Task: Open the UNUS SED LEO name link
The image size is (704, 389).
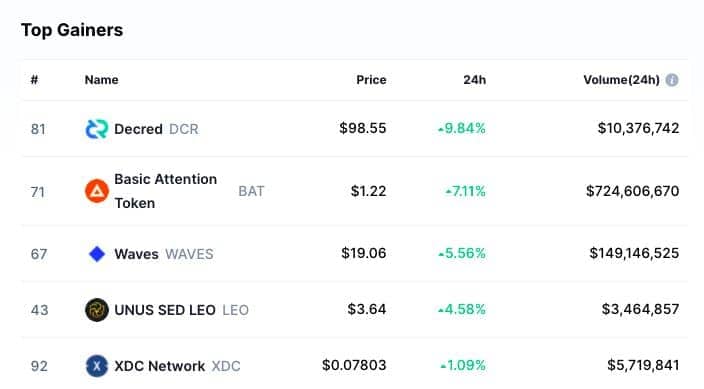Action: pos(165,310)
